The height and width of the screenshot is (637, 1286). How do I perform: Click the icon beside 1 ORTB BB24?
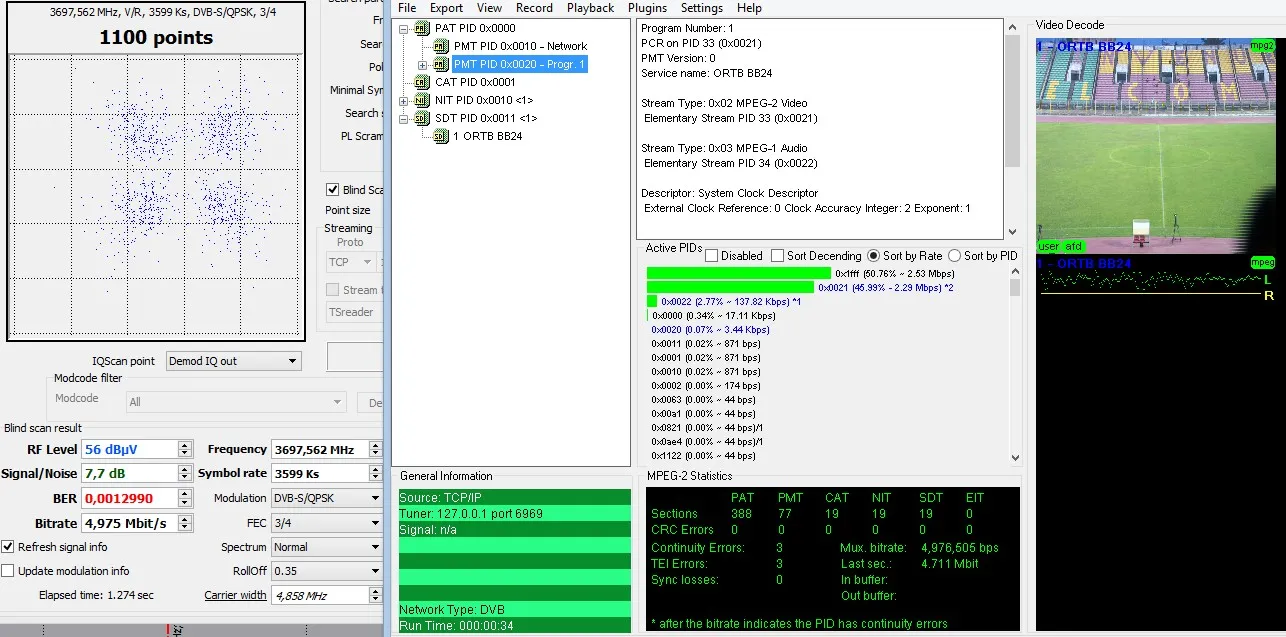click(x=440, y=137)
